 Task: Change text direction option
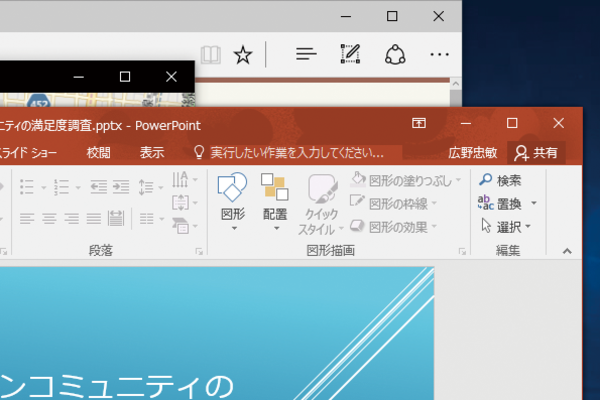[184, 180]
